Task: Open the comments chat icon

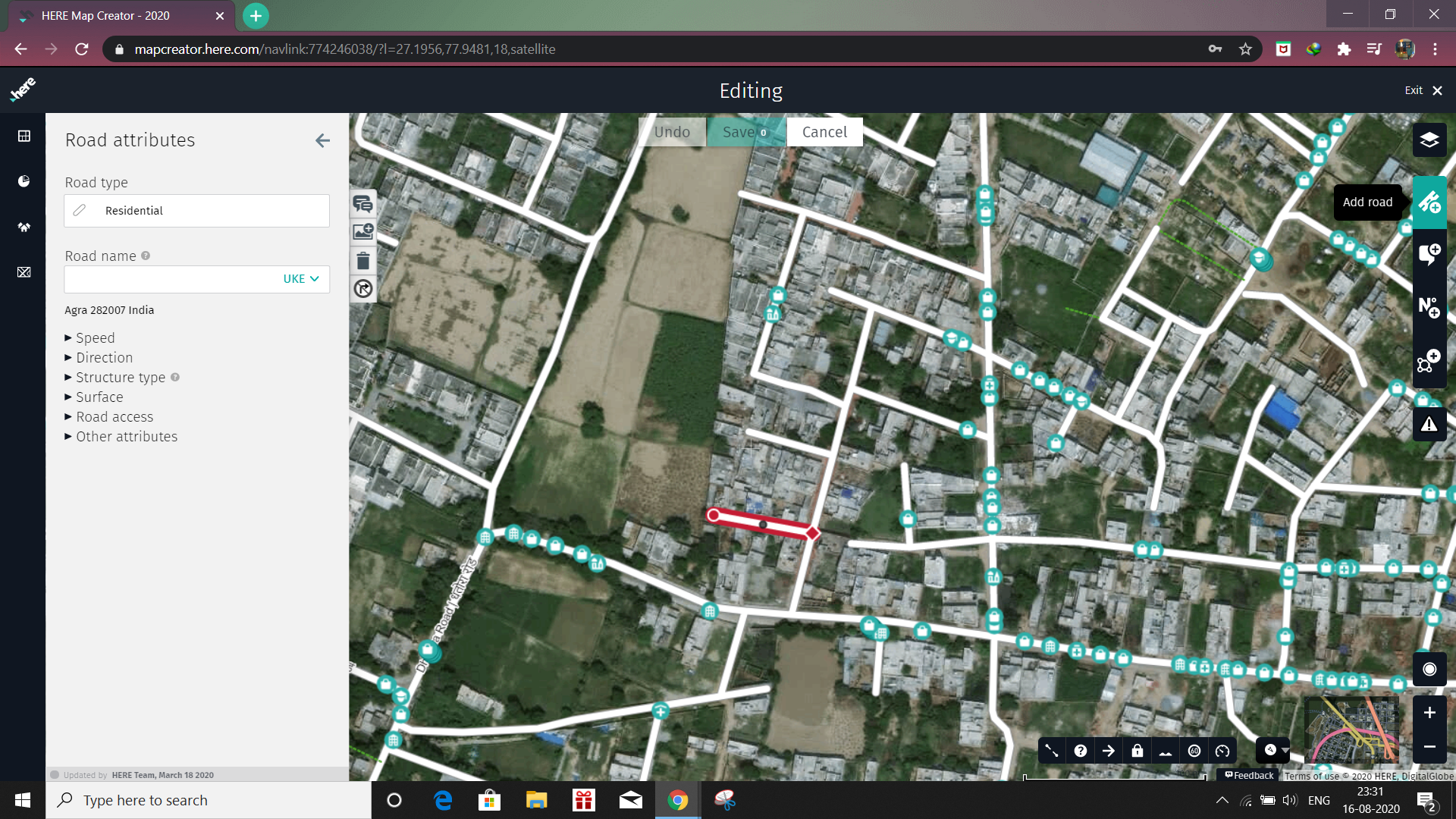Action: [x=363, y=204]
